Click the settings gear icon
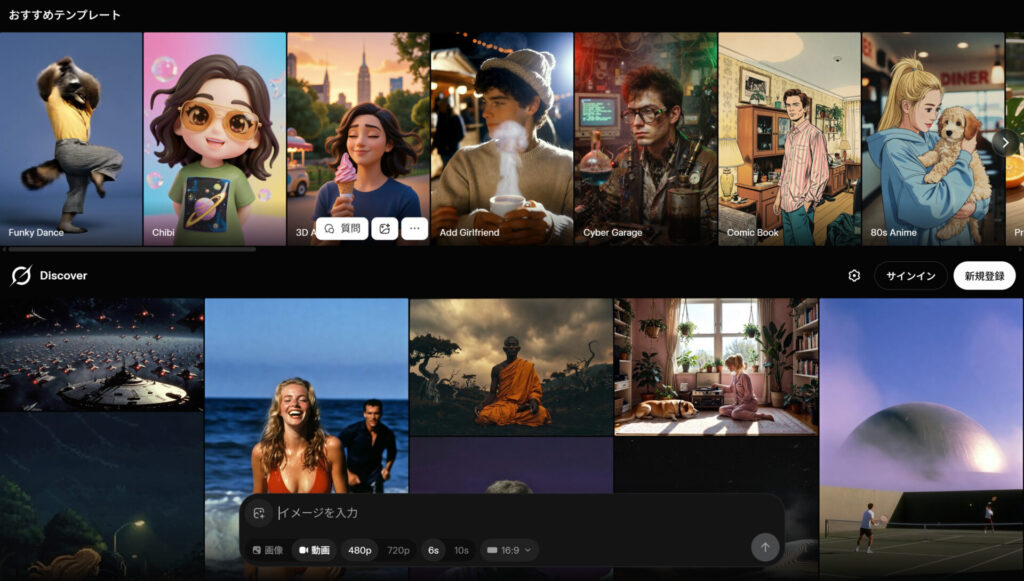 point(854,276)
